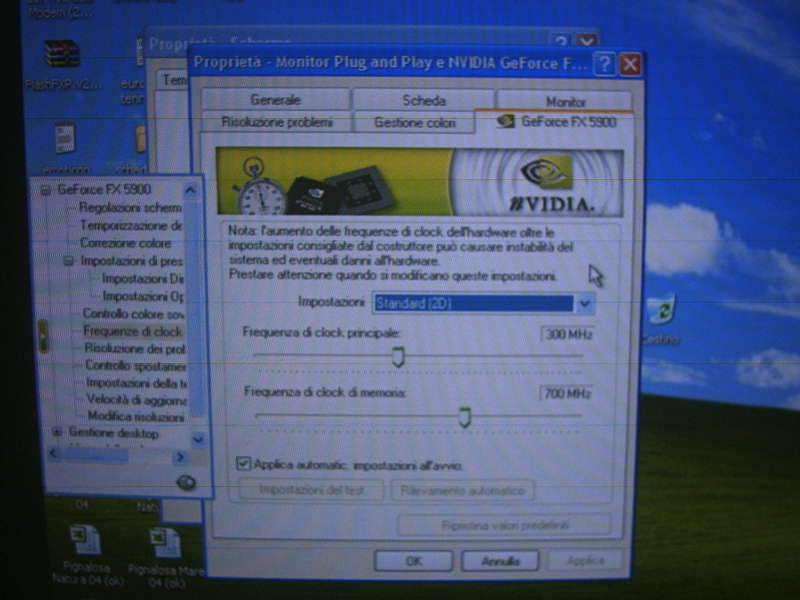Click the tree horizontal scroll left arrow
Image resolution: width=800 pixels, height=600 pixels.
pyautogui.click(x=54, y=453)
